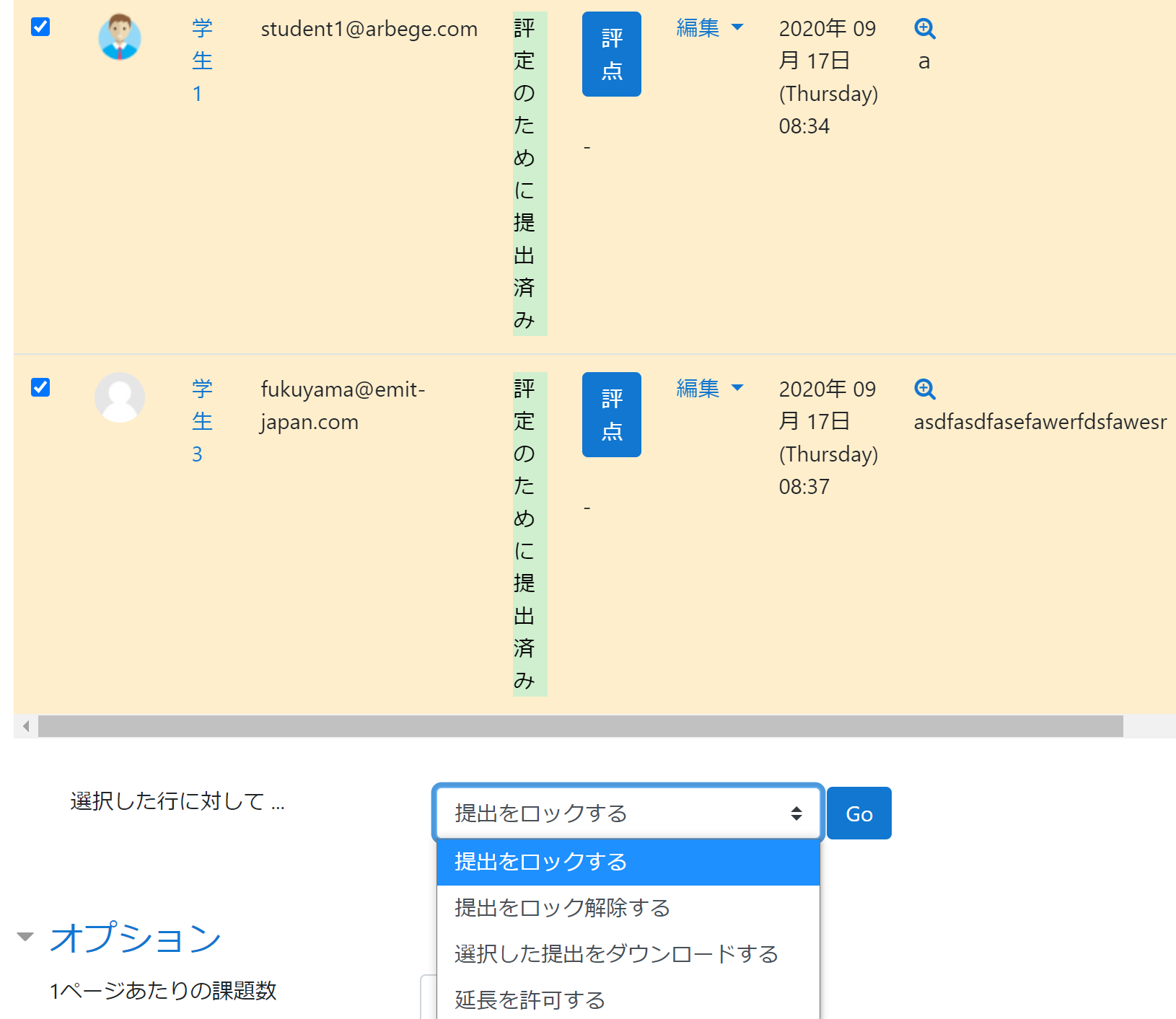
Task: Choose 選択した提出をダウンロードする option
Action: (x=628, y=954)
